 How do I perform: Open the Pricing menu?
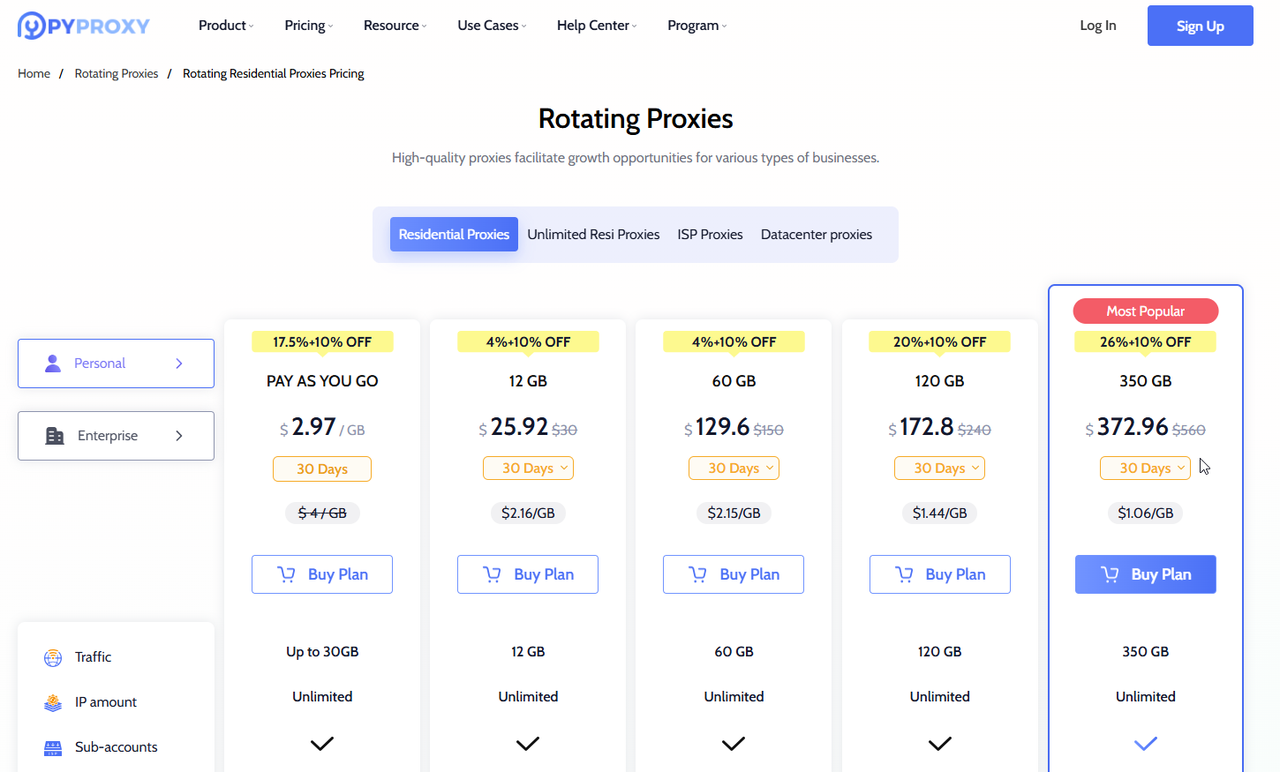tap(307, 25)
